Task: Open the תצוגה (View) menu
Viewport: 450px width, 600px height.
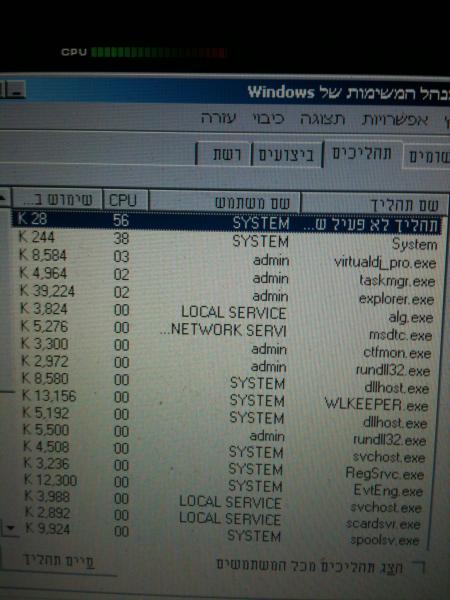Action: click(x=322, y=119)
